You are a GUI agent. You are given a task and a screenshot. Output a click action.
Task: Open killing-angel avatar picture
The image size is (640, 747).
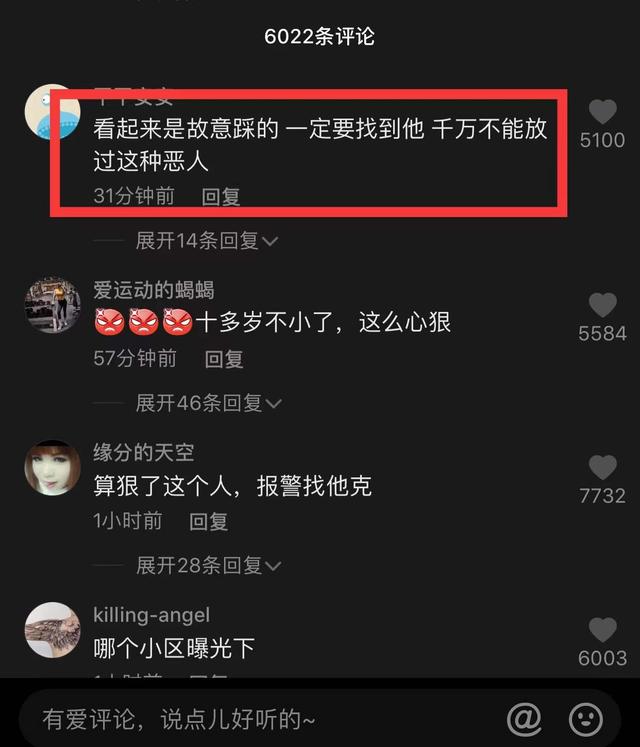(x=52, y=630)
